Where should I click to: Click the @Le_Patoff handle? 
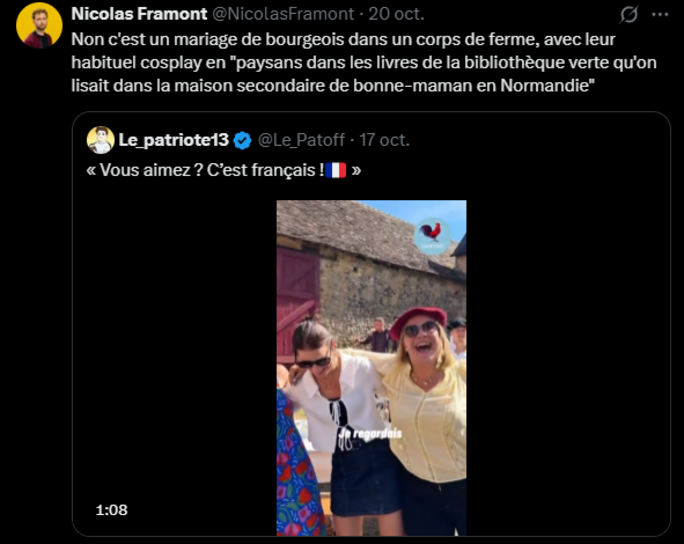pyautogui.click(x=299, y=141)
